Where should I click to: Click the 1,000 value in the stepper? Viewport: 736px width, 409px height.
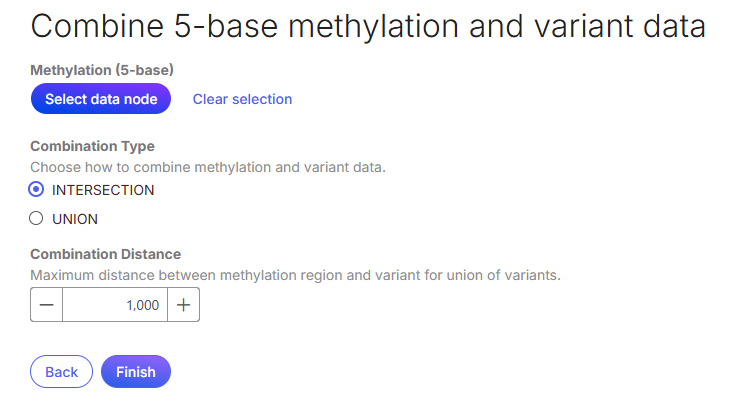(x=143, y=305)
